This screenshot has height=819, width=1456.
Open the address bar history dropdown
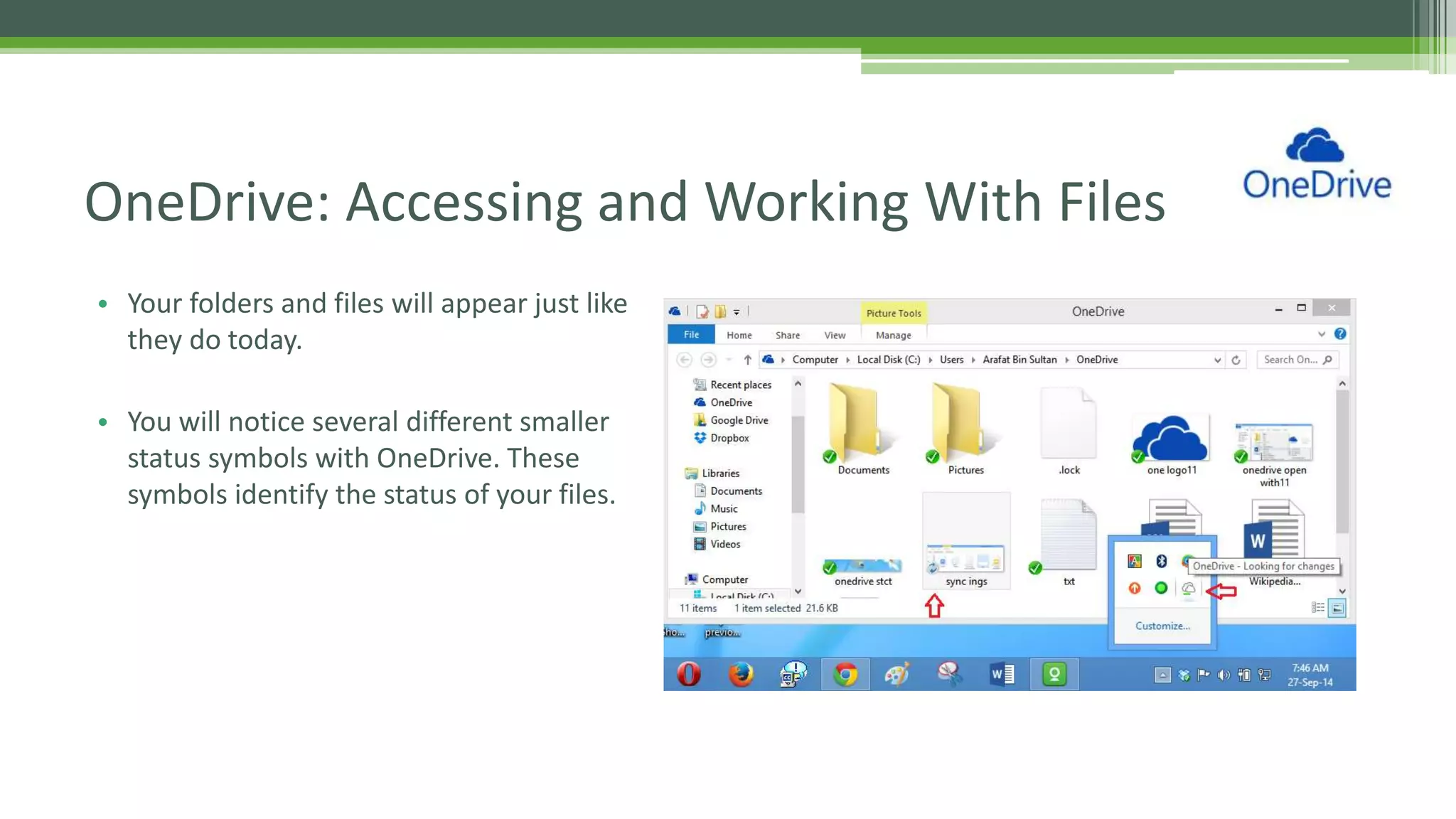pos(1217,360)
